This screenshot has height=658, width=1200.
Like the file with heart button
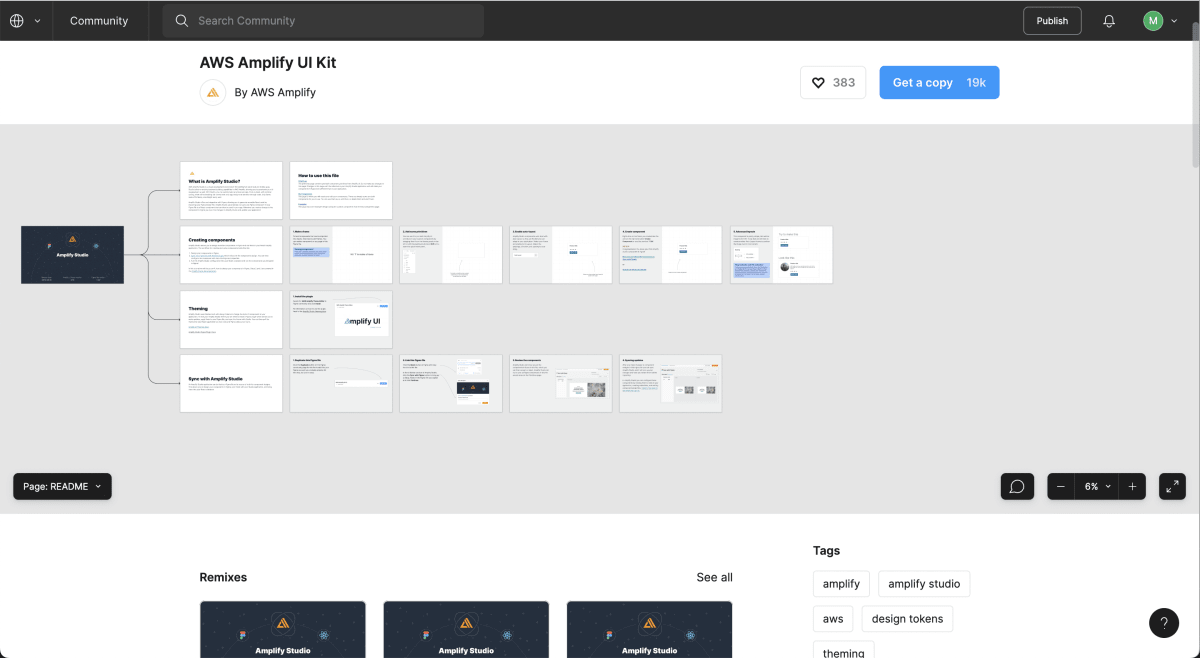(x=833, y=83)
